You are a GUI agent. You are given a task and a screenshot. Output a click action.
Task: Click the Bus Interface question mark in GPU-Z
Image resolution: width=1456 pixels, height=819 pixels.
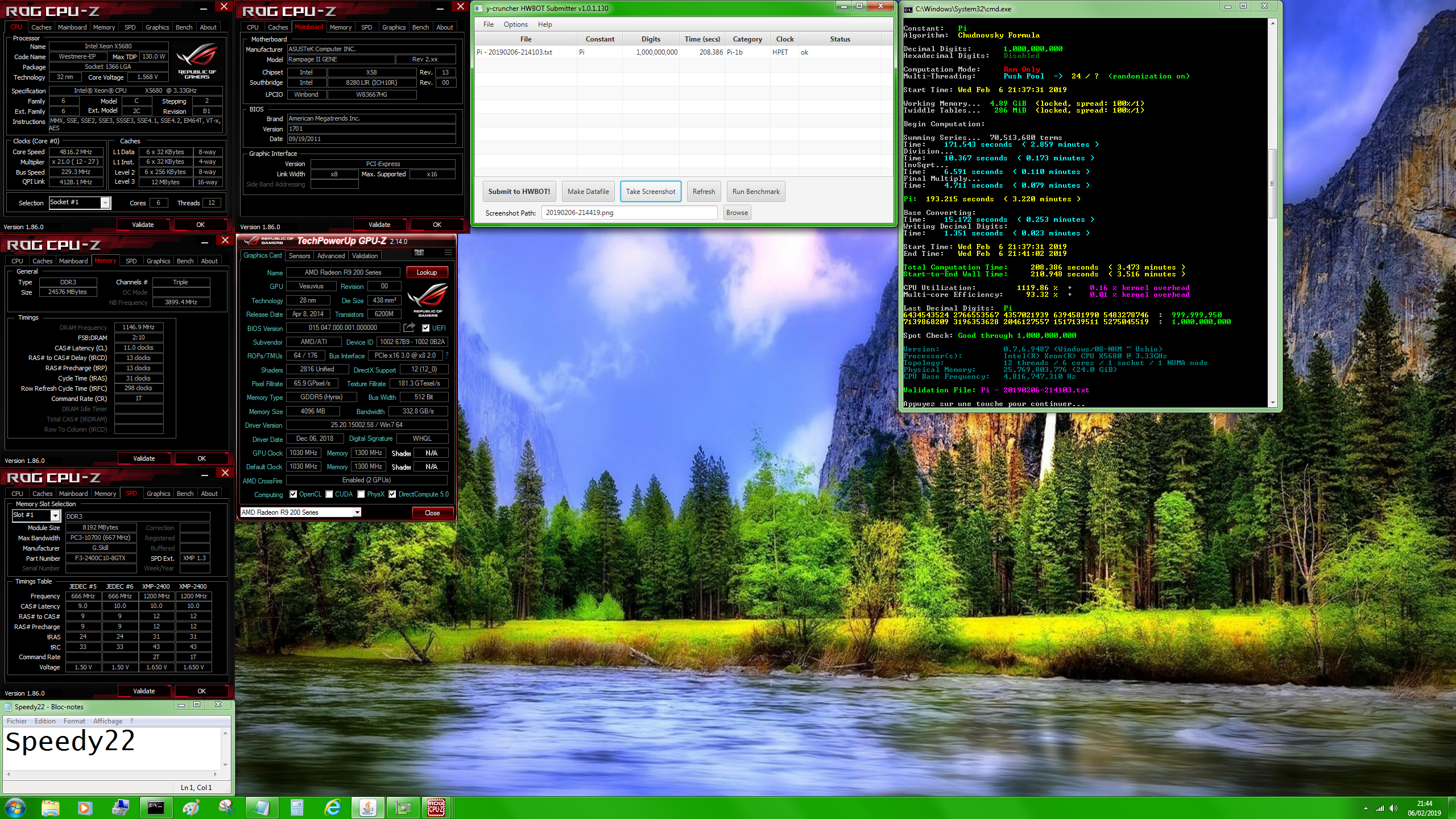click(x=446, y=355)
